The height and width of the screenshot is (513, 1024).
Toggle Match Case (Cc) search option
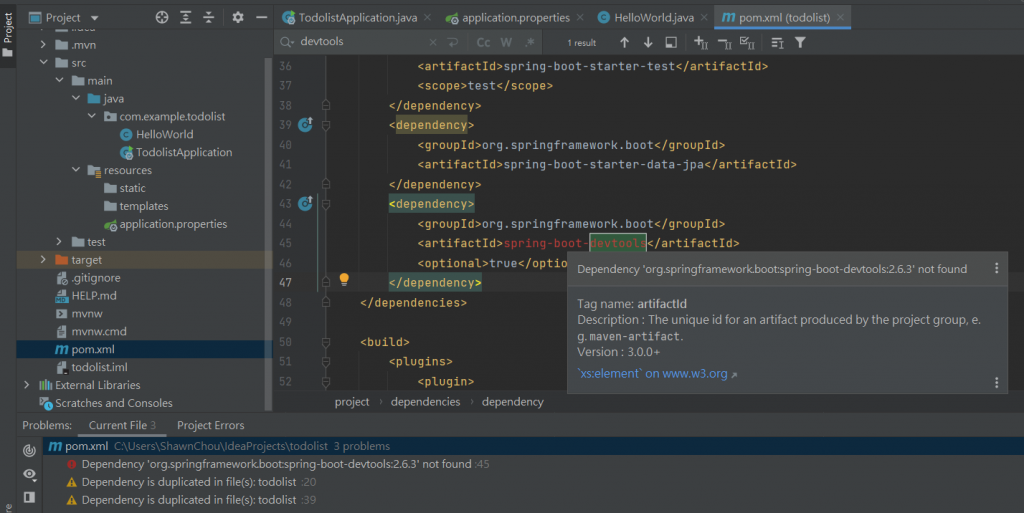(483, 42)
